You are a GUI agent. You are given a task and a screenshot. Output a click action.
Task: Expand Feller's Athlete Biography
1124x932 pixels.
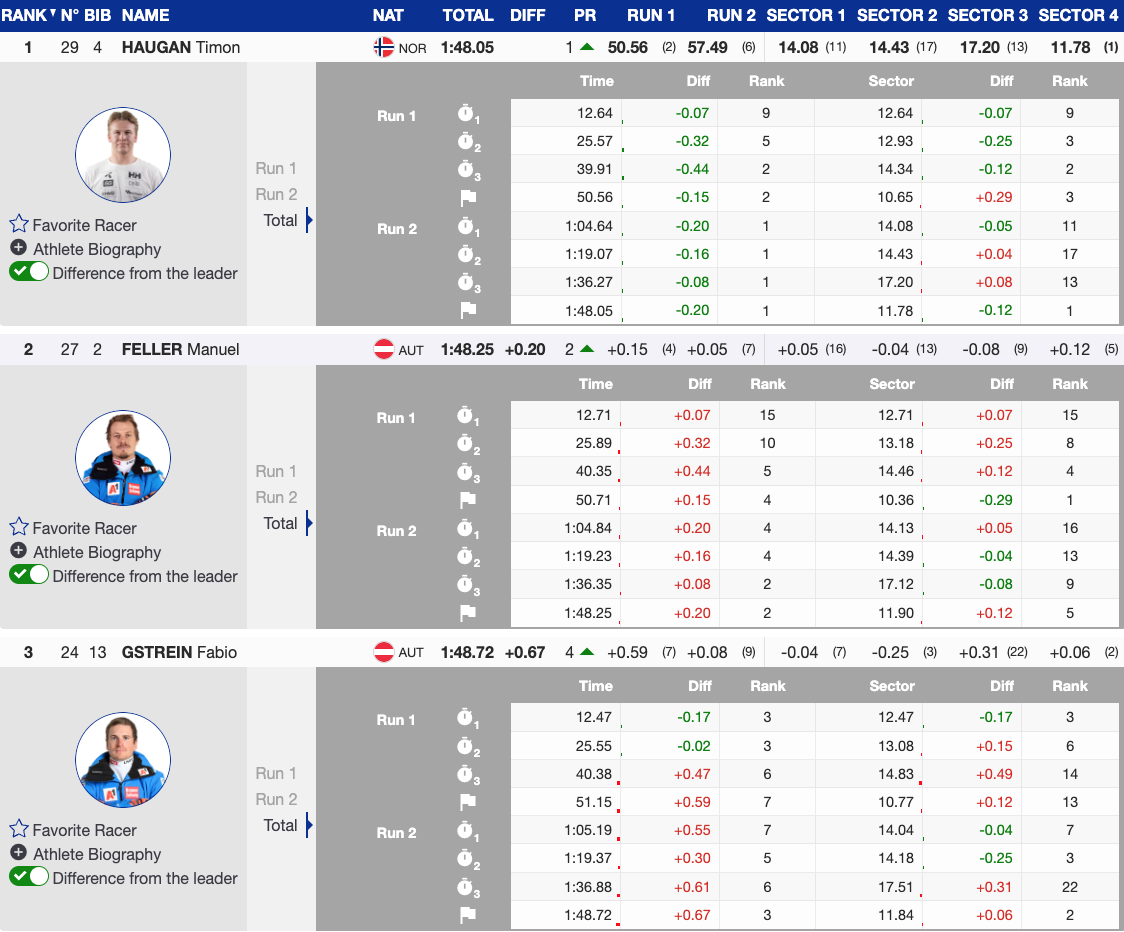[x=18, y=552]
